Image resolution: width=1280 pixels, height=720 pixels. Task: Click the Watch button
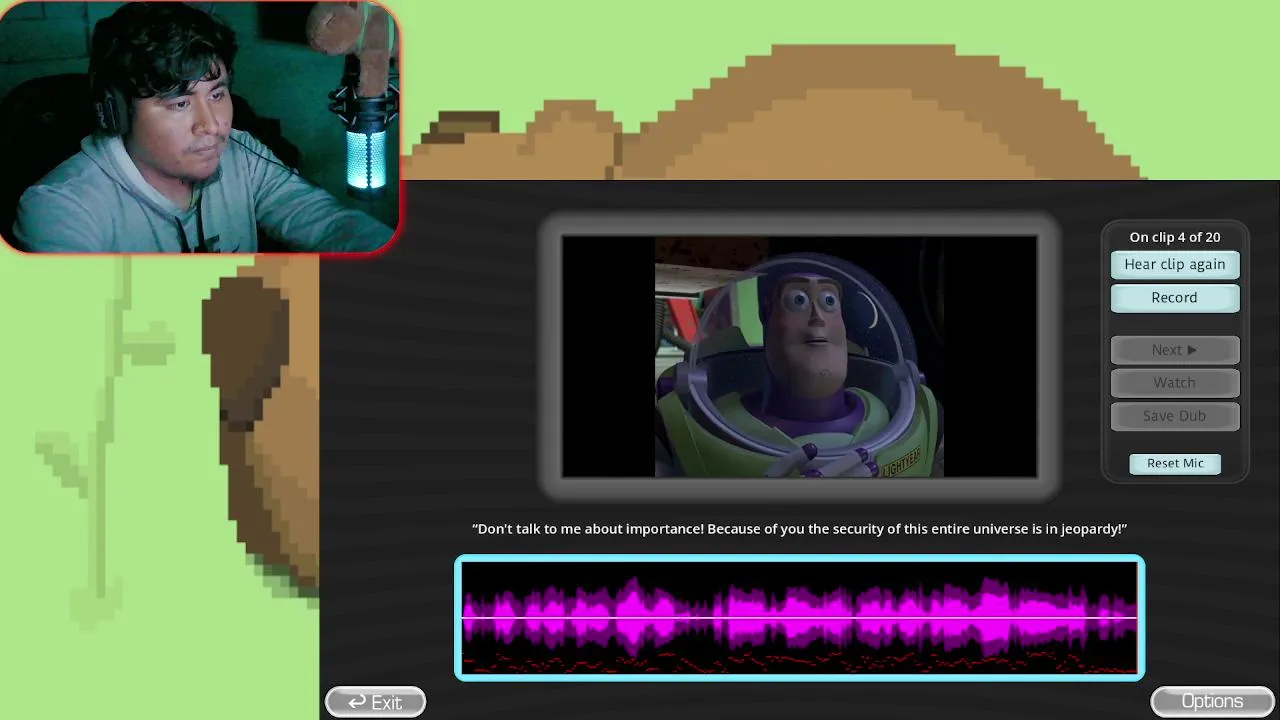point(1175,382)
